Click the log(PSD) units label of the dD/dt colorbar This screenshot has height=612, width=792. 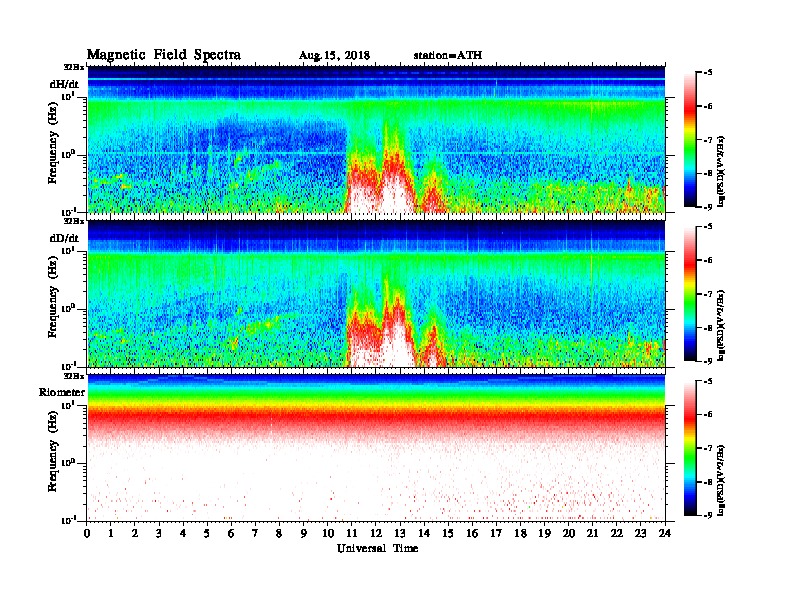721,325
